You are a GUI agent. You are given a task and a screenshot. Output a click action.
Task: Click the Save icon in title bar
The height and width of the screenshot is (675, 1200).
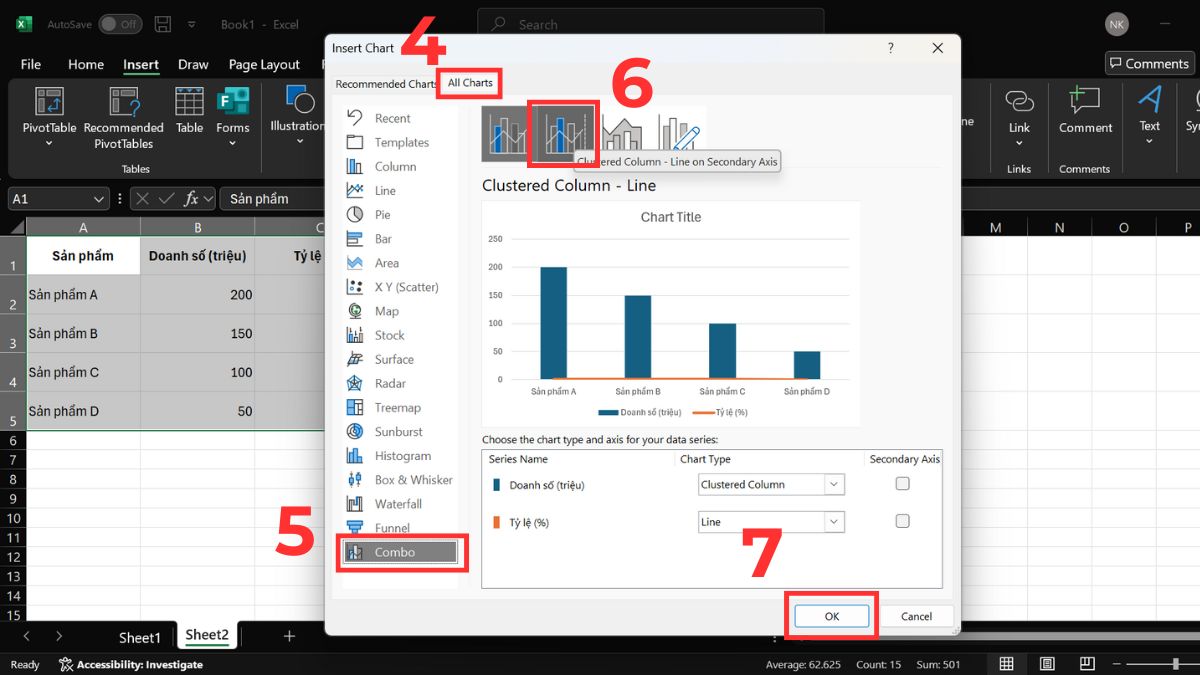(163, 24)
